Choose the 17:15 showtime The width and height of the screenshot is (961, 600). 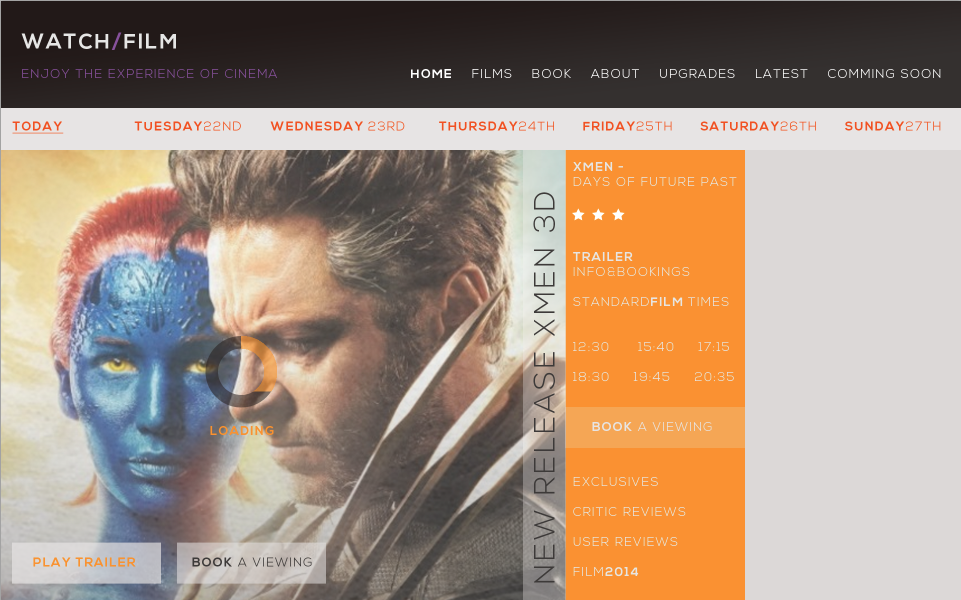click(x=713, y=347)
